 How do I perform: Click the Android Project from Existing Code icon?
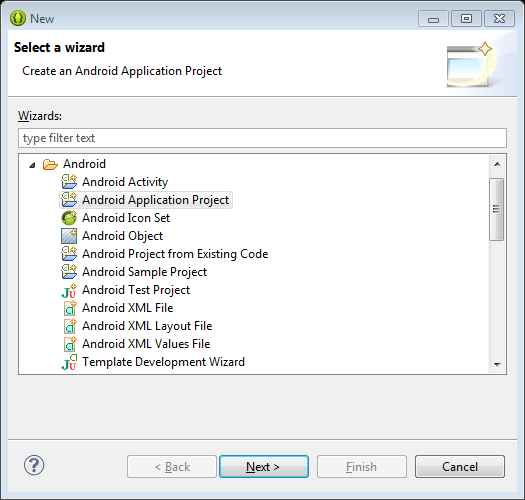(x=69, y=254)
